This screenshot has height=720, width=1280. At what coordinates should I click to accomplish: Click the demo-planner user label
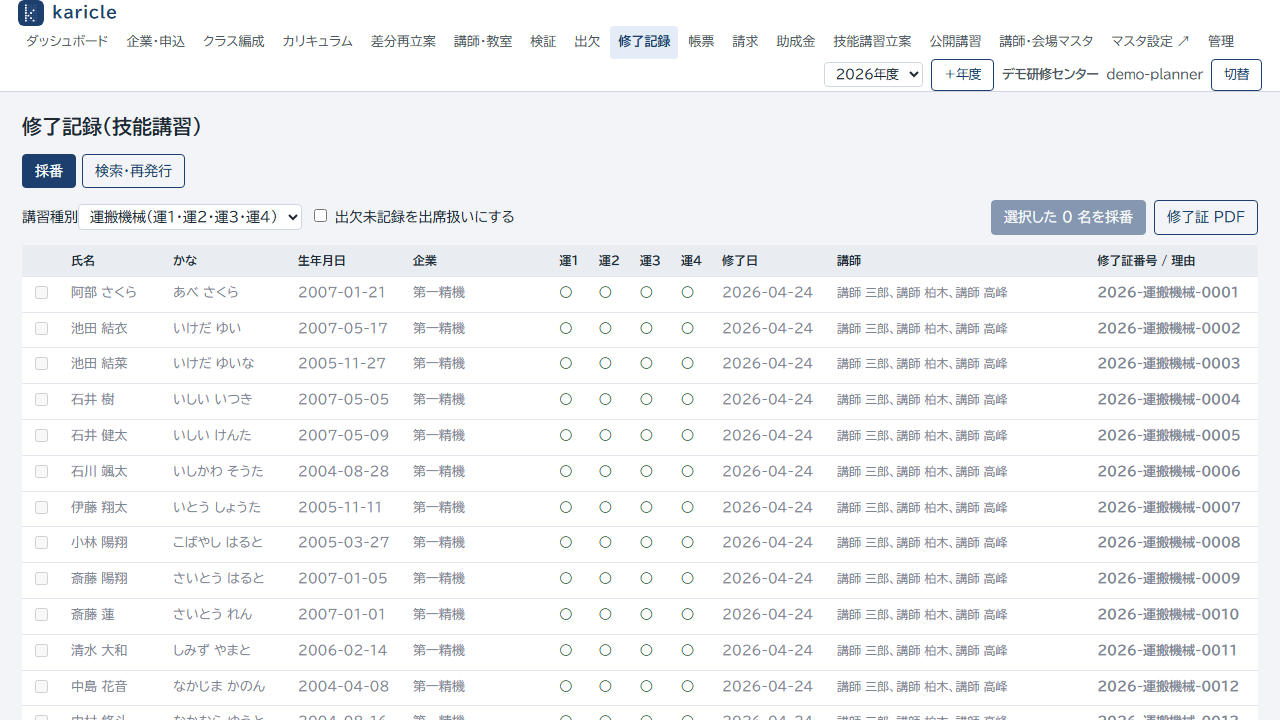(x=1154, y=75)
